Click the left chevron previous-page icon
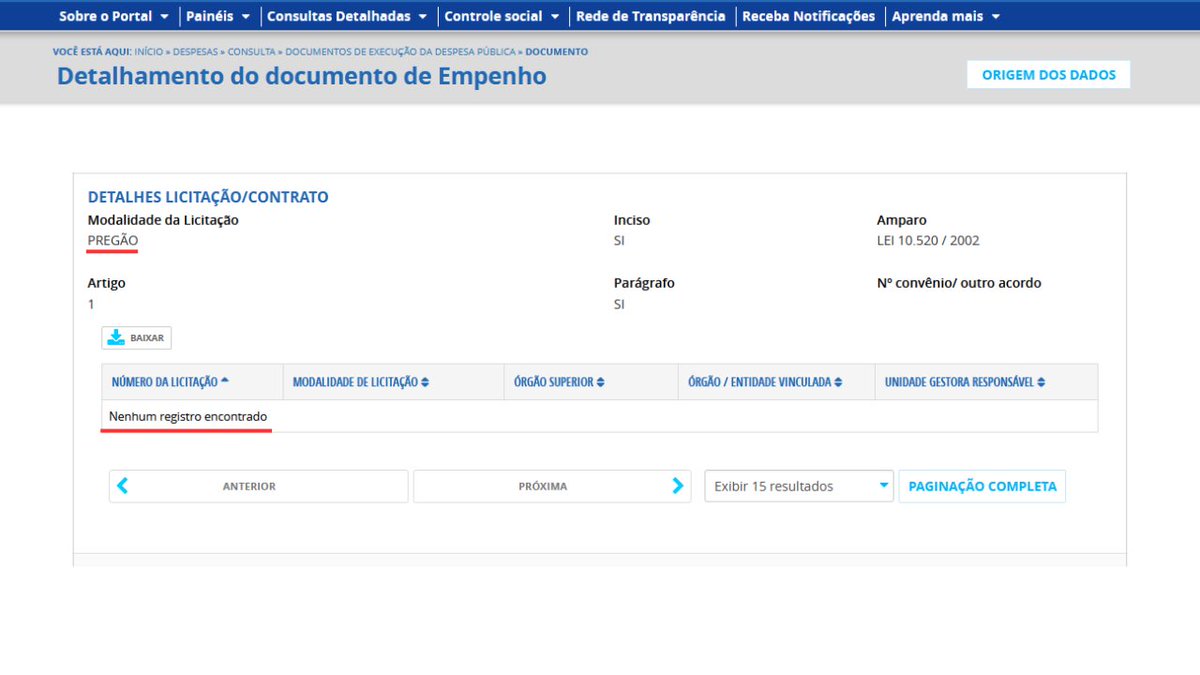The height and width of the screenshot is (675, 1200). 123,486
